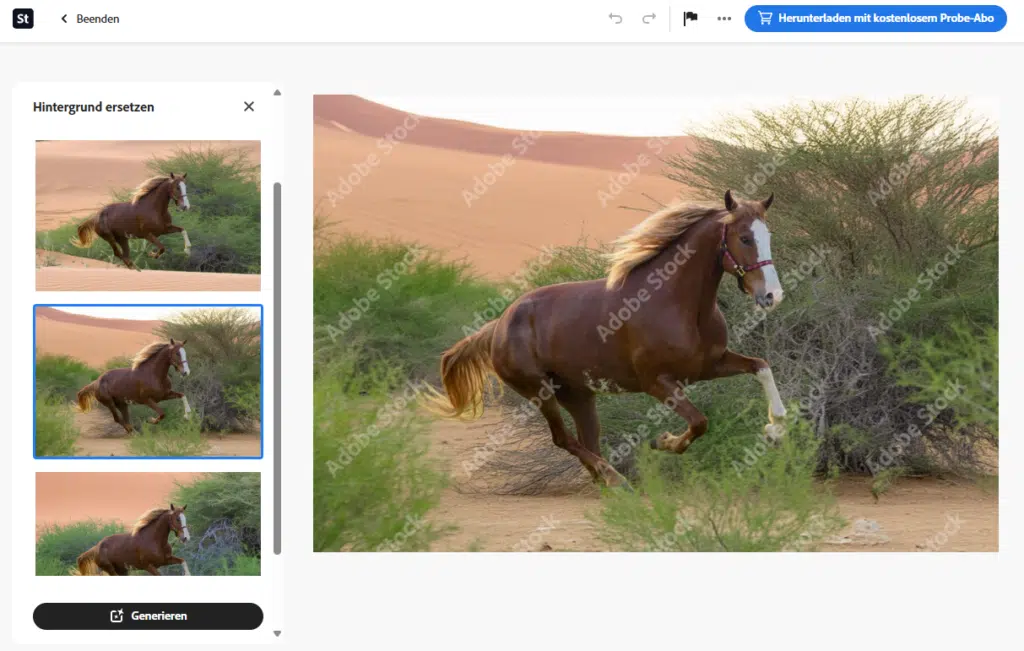
Task: Click the panel scrollbar up arrow
Action: [x=278, y=93]
